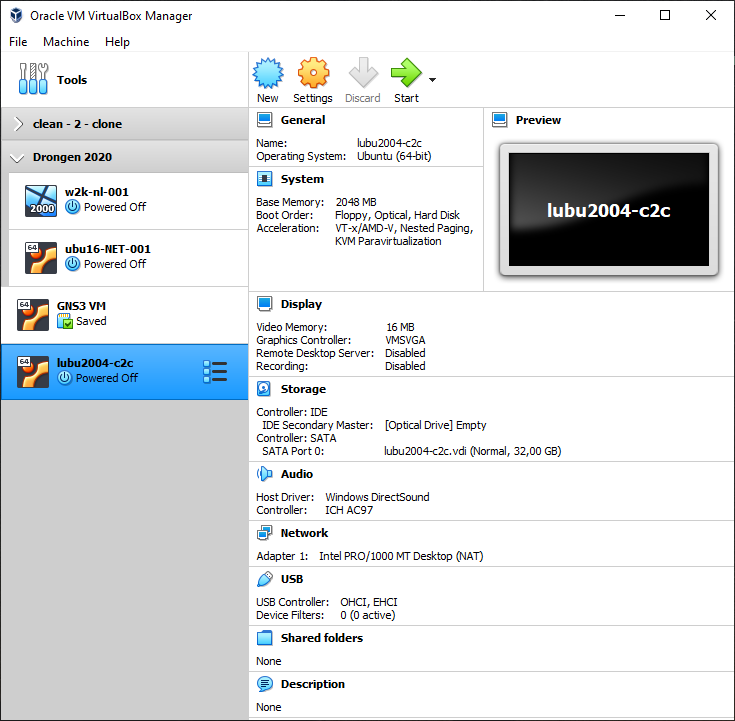
Task: Click the lubu2004-c2c machine menu icon
Action: tap(214, 372)
